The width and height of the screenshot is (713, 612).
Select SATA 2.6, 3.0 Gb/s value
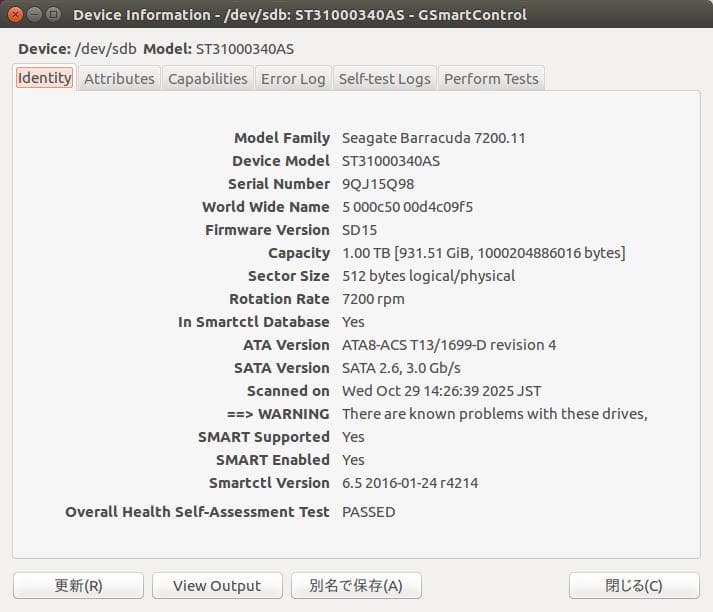pyautogui.click(x=401, y=368)
